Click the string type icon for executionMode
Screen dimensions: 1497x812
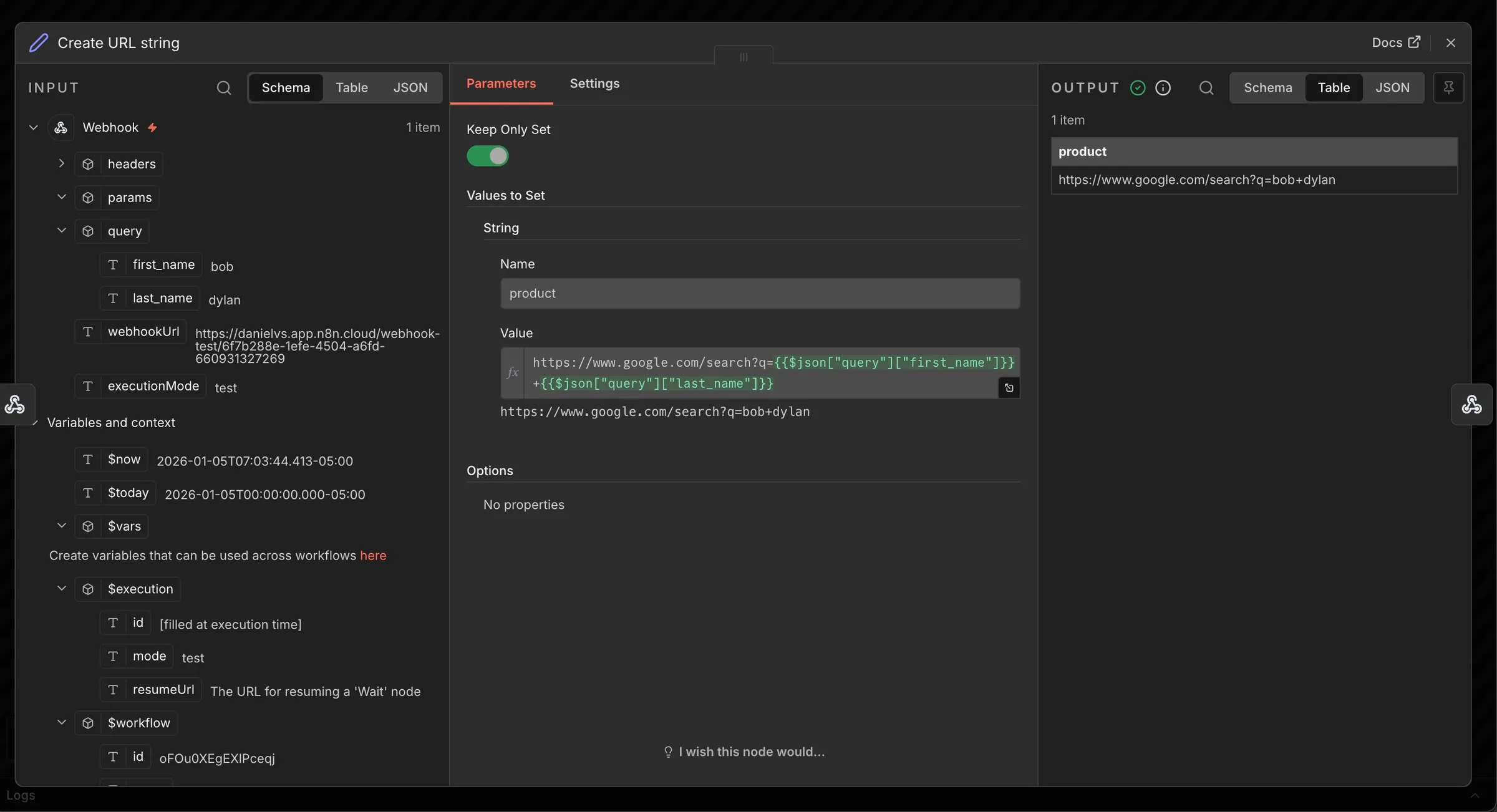click(88, 386)
